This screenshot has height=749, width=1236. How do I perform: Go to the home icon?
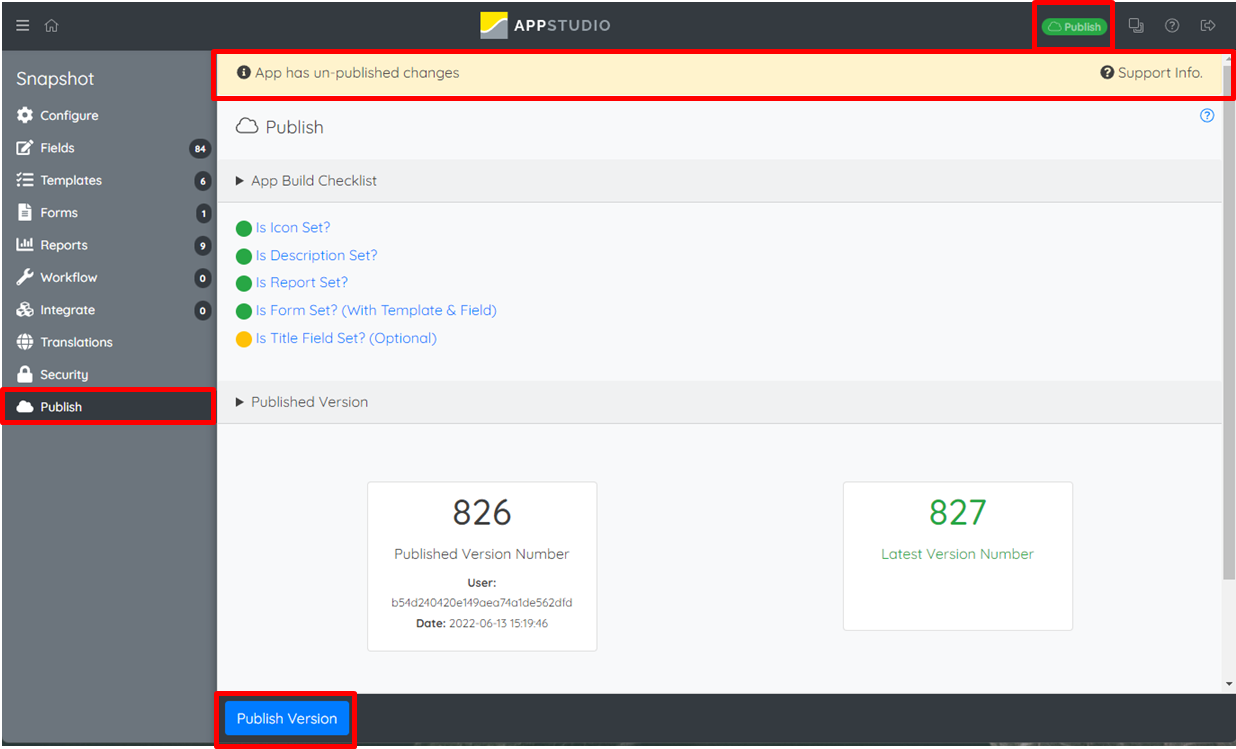pos(51,26)
